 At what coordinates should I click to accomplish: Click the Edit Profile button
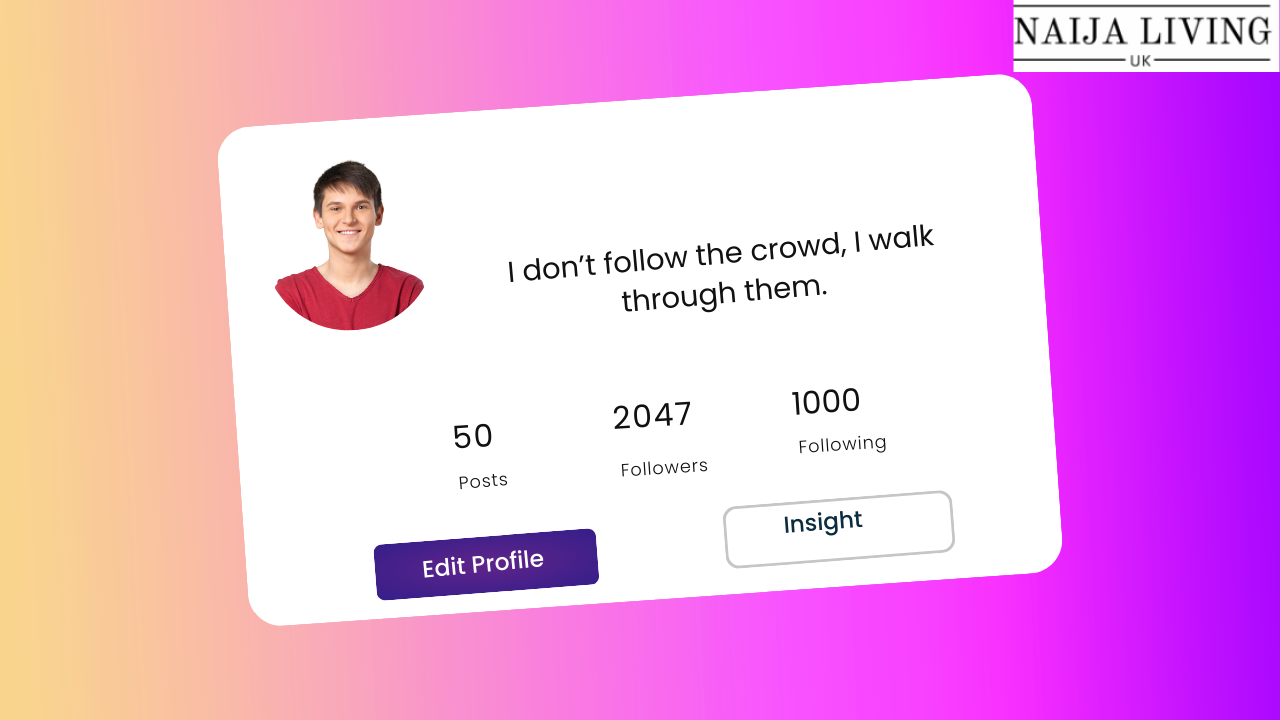pos(486,565)
